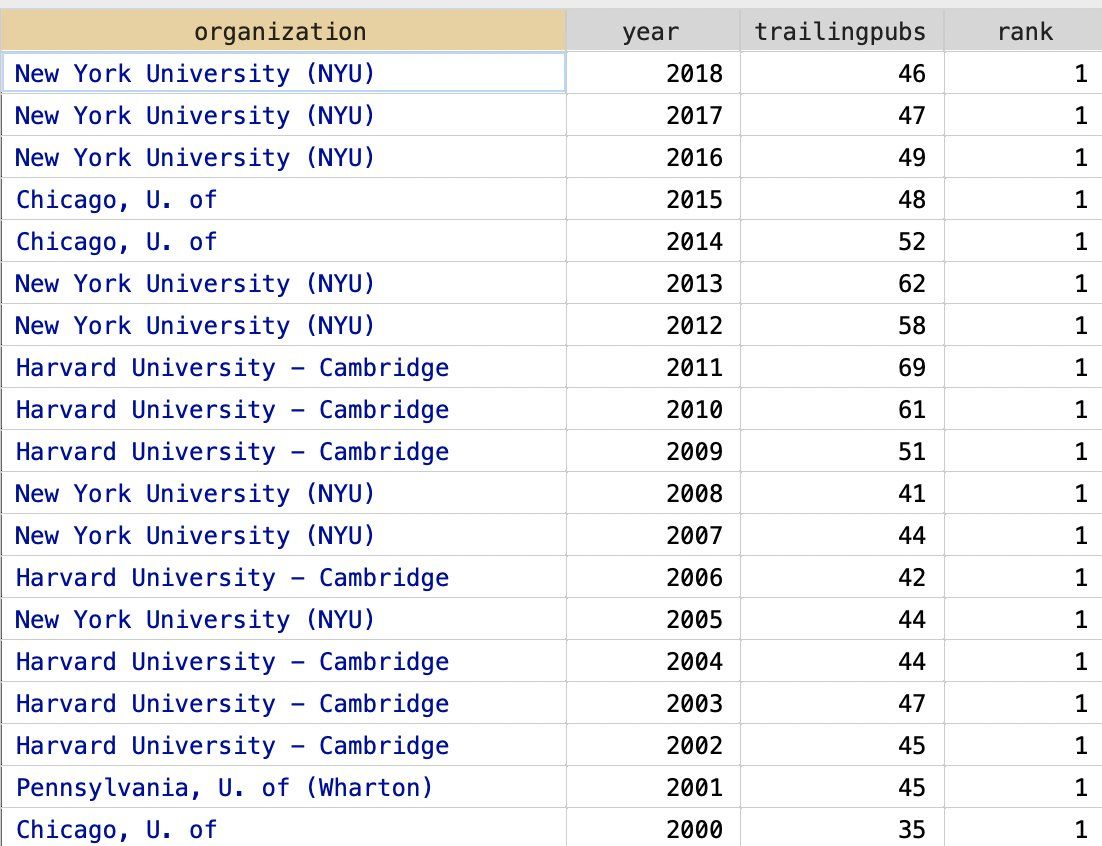This screenshot has height=846, width=1102.
Task: Click the trailingpubs value 69
Action: (911, 368)
